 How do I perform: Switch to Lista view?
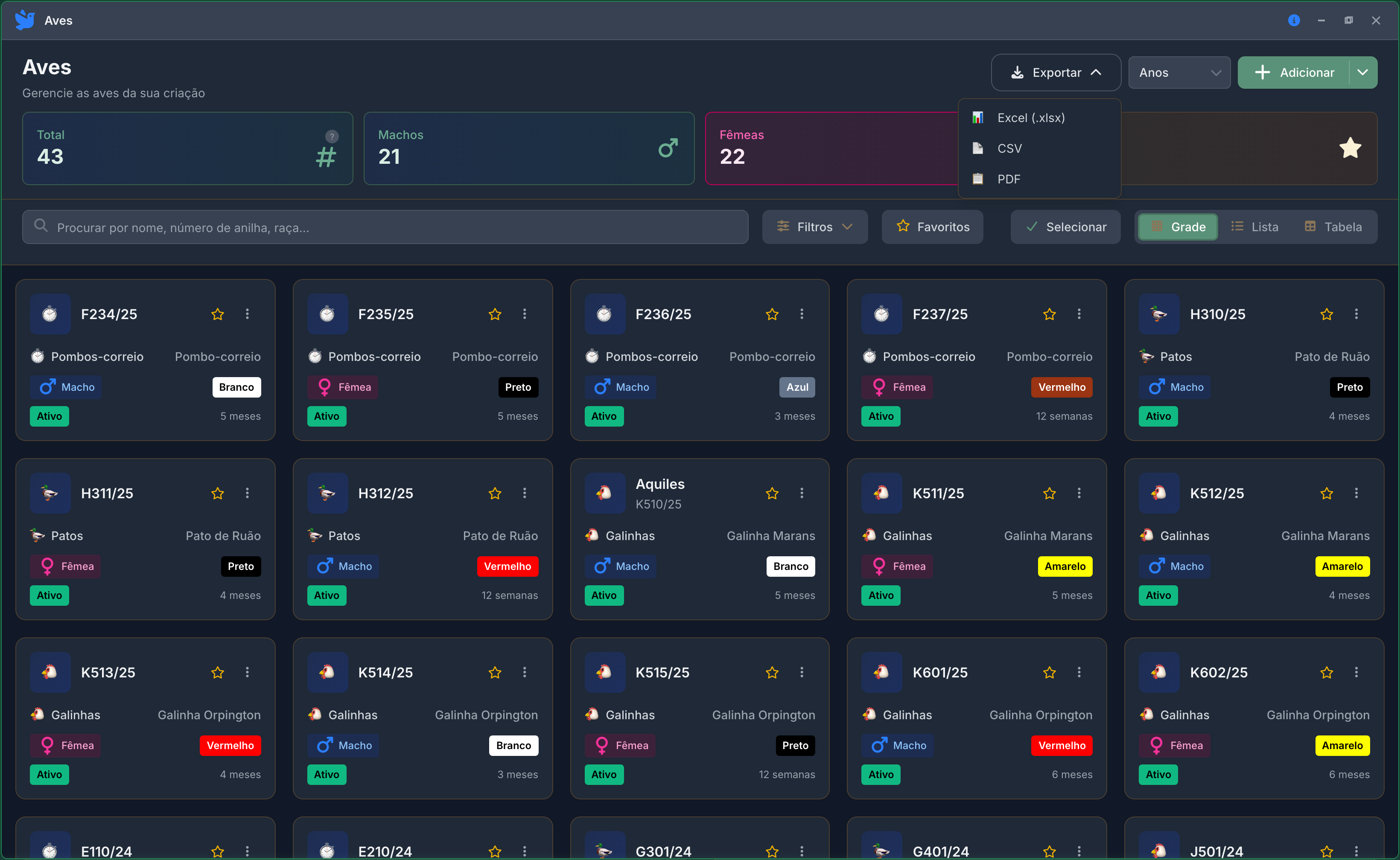(1254, 227)
